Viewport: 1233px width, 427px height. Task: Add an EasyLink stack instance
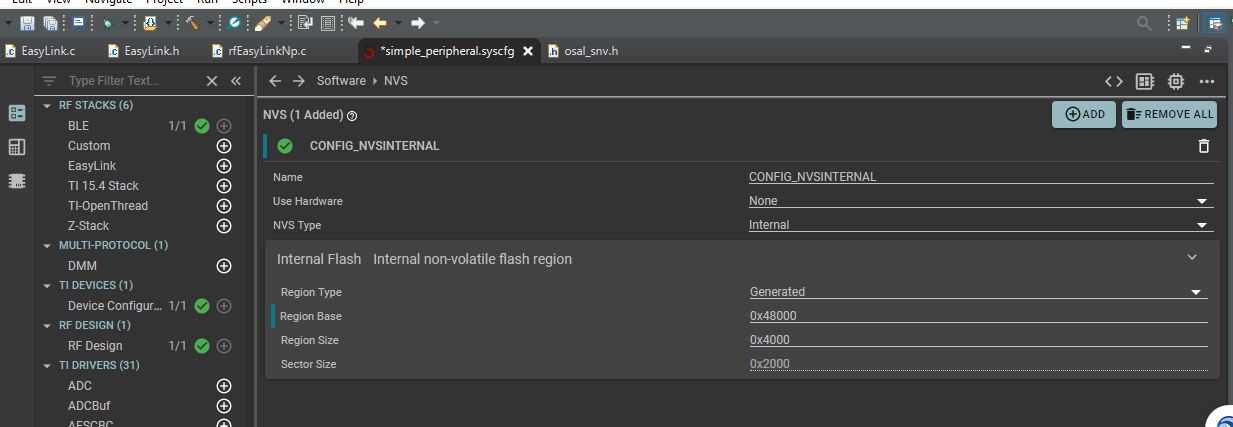coord(224,166)
